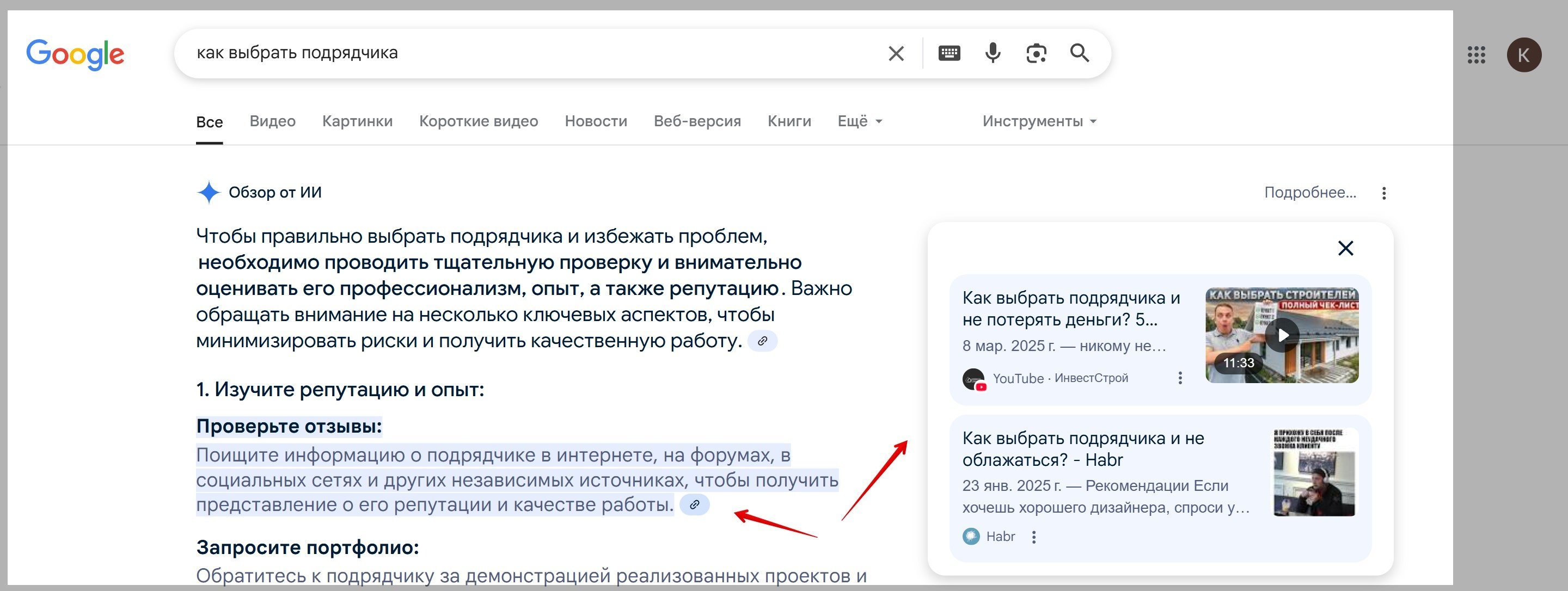Play the YouTube video thumbnail

[x=1282, y=335]
